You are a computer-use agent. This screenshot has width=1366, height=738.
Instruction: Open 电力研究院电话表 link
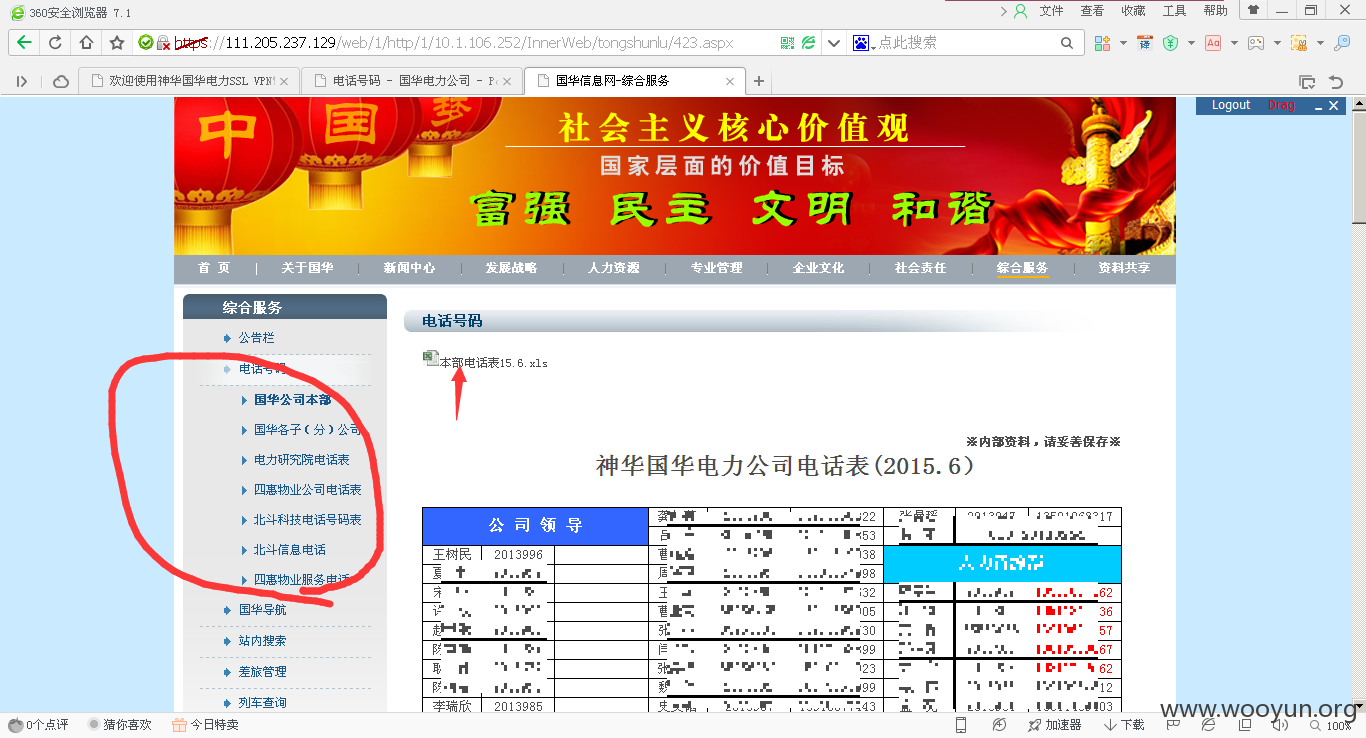[301, 460]
